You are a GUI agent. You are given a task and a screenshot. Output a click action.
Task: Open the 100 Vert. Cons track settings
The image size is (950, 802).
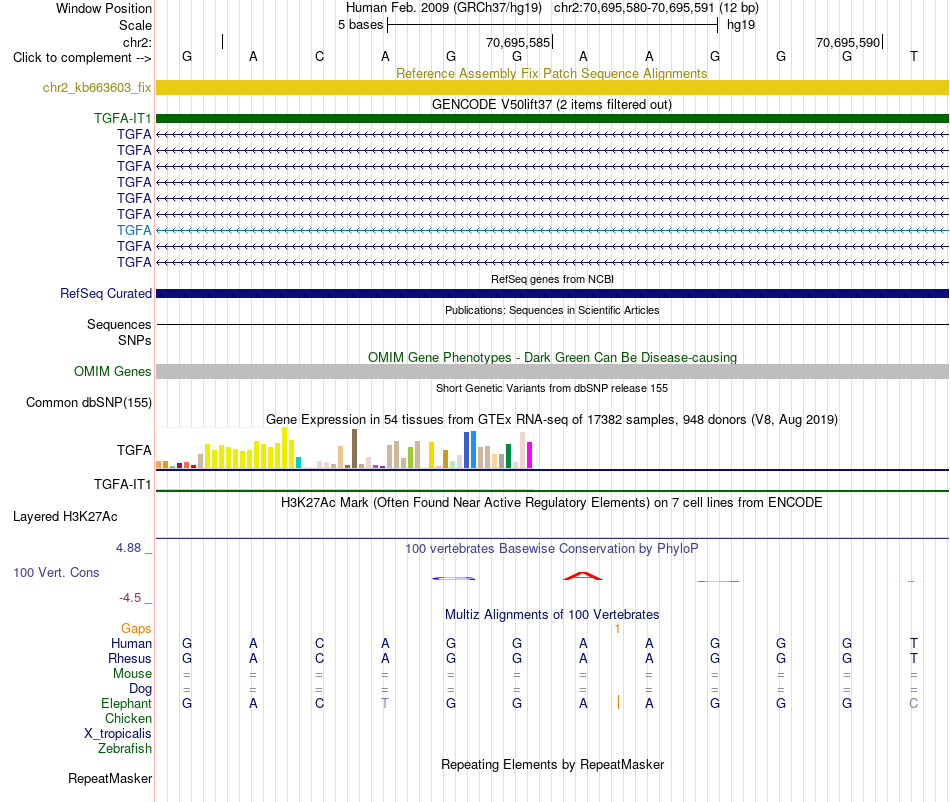pyautogui.click(x=56, y=572)
